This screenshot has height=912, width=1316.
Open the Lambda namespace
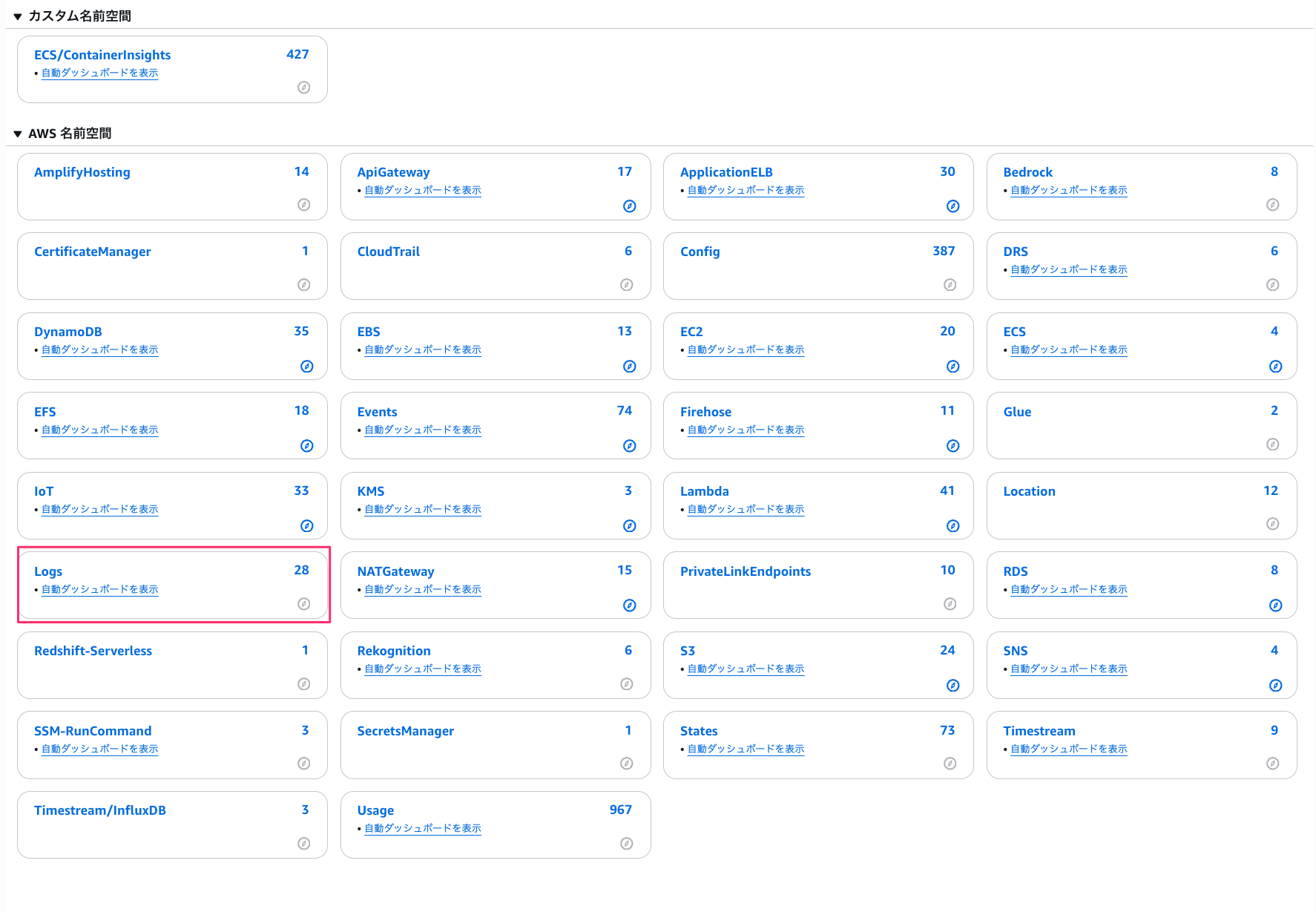click(705, 491)
